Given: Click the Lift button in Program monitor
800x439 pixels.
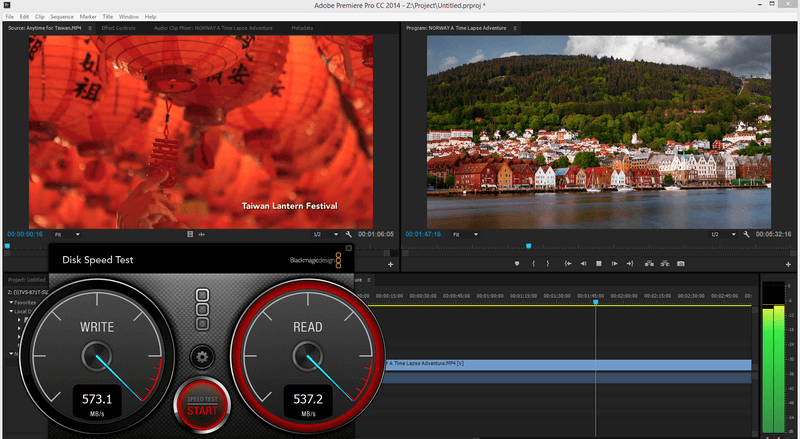Looking at the screenshot, I should [x=649, y=264].
